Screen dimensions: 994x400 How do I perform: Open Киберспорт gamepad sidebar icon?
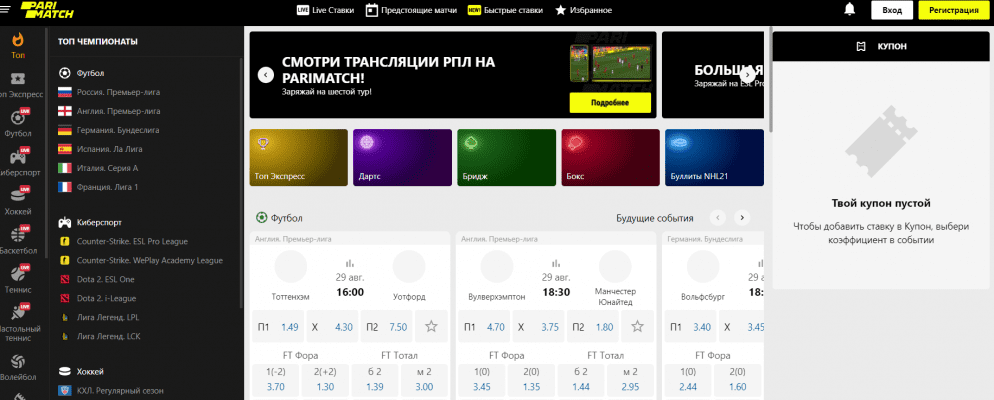tap(18, 157)
